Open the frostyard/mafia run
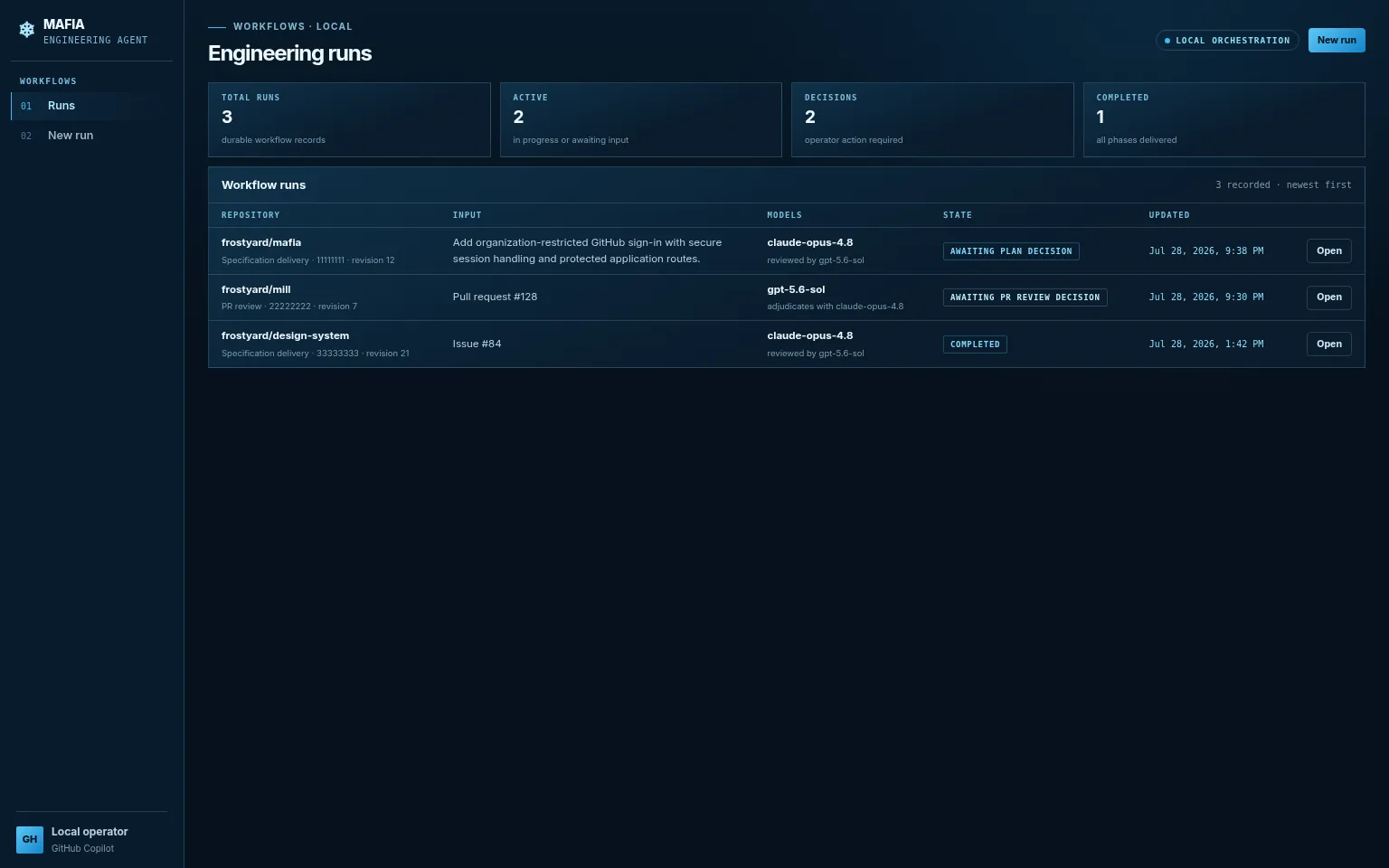The height and width of the screenshot is (868, 1389). point(1328,251)
